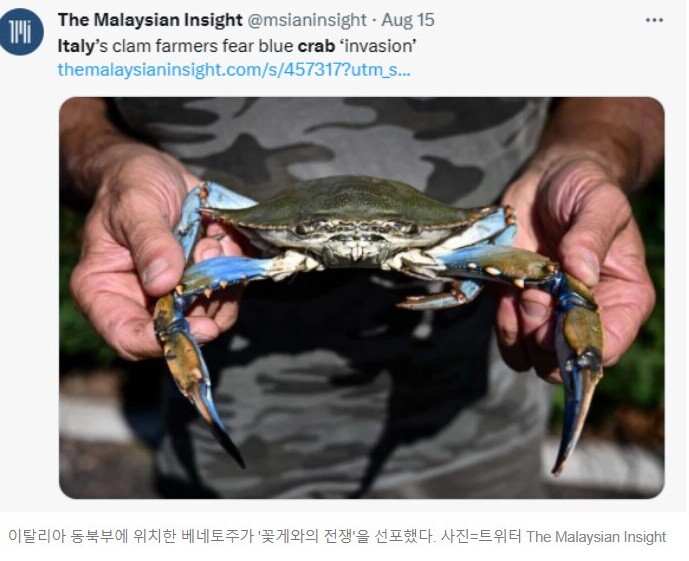Open The Malaysian Insight profile avatar
689x561 pixels.
pyautogui.click(x=21, y=32)
